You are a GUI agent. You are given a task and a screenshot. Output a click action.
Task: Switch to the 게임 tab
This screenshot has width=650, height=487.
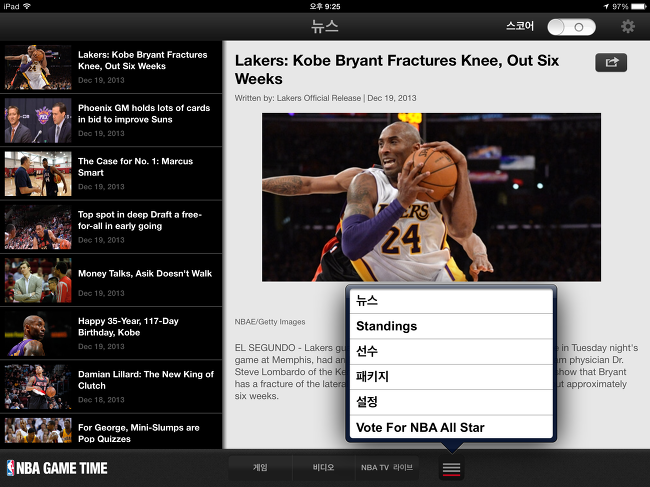pos(260,468)
